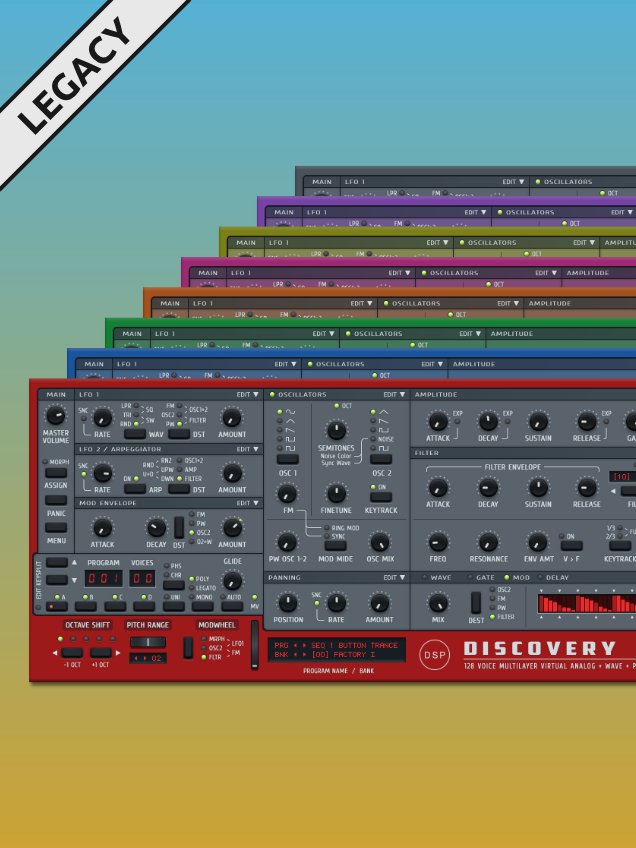Click the octave shift left arrow
This screenshot has width=636, height=848.
(55, 653)
